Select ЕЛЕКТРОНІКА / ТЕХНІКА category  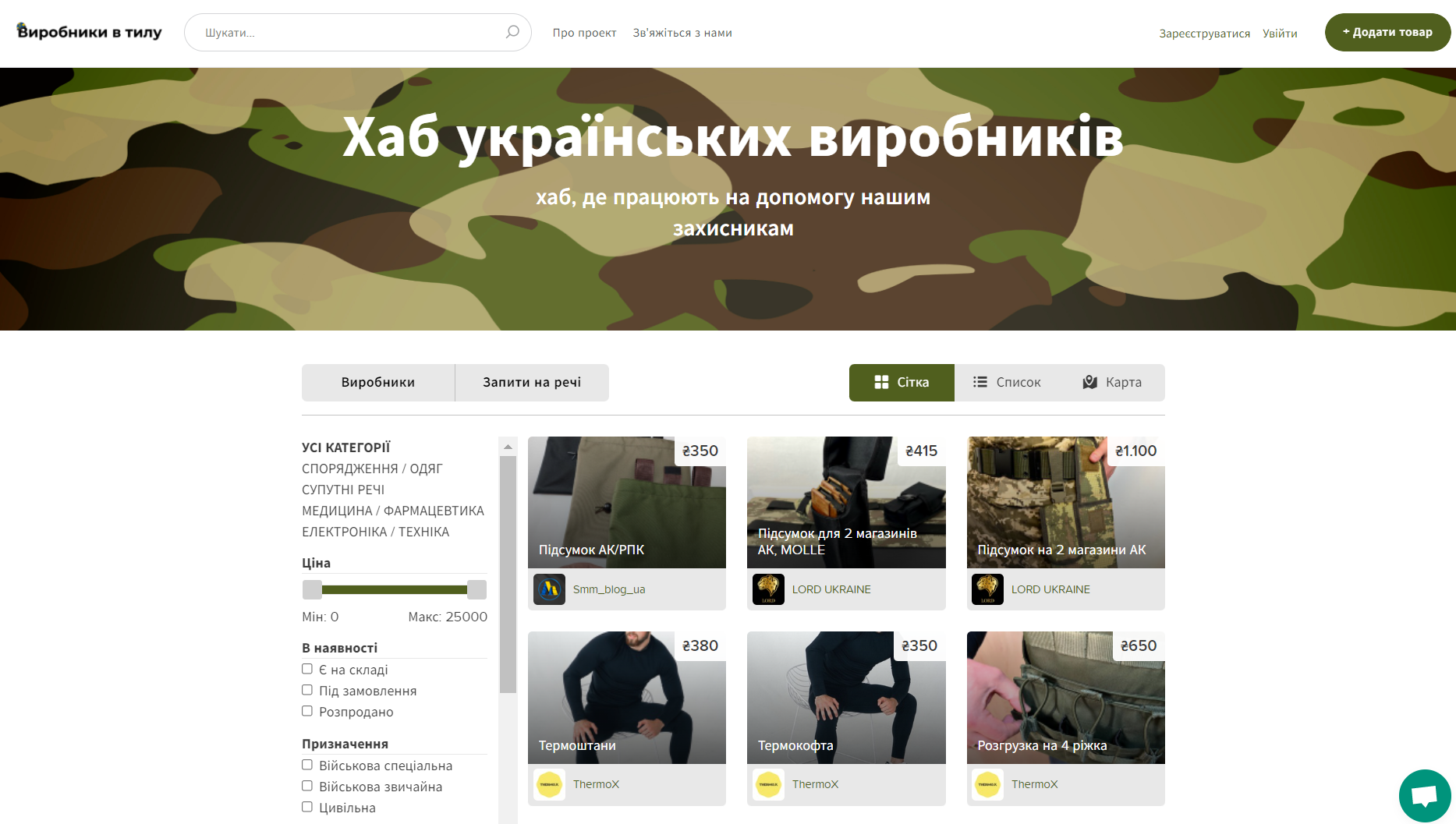tap(375, 532)
